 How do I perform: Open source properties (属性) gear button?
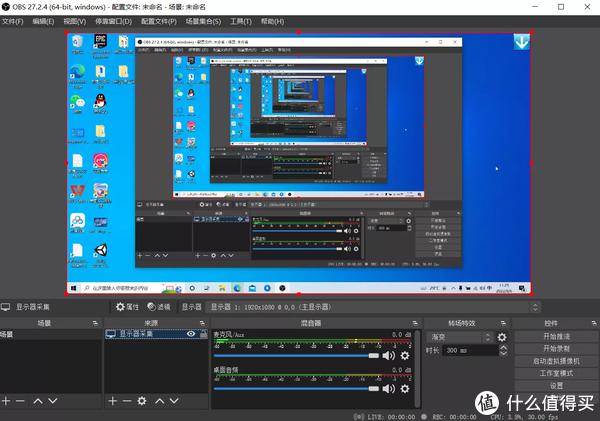click(127, 307)
